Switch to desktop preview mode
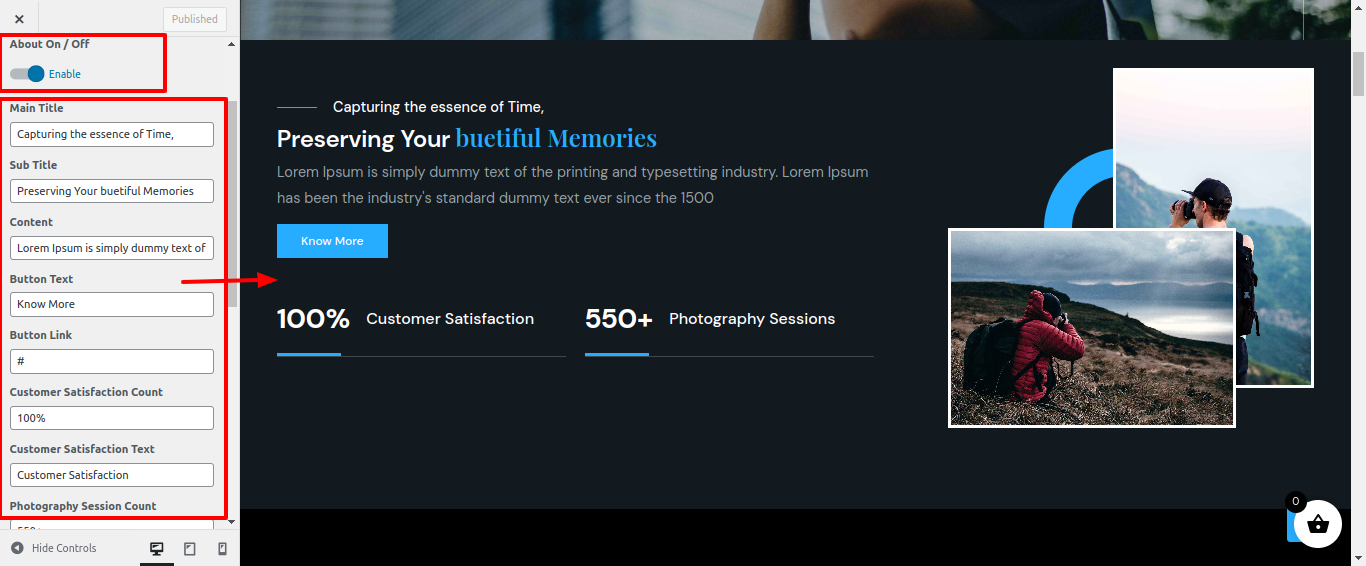This screenshot has height=566, width=1366. [x=157, y=548]
